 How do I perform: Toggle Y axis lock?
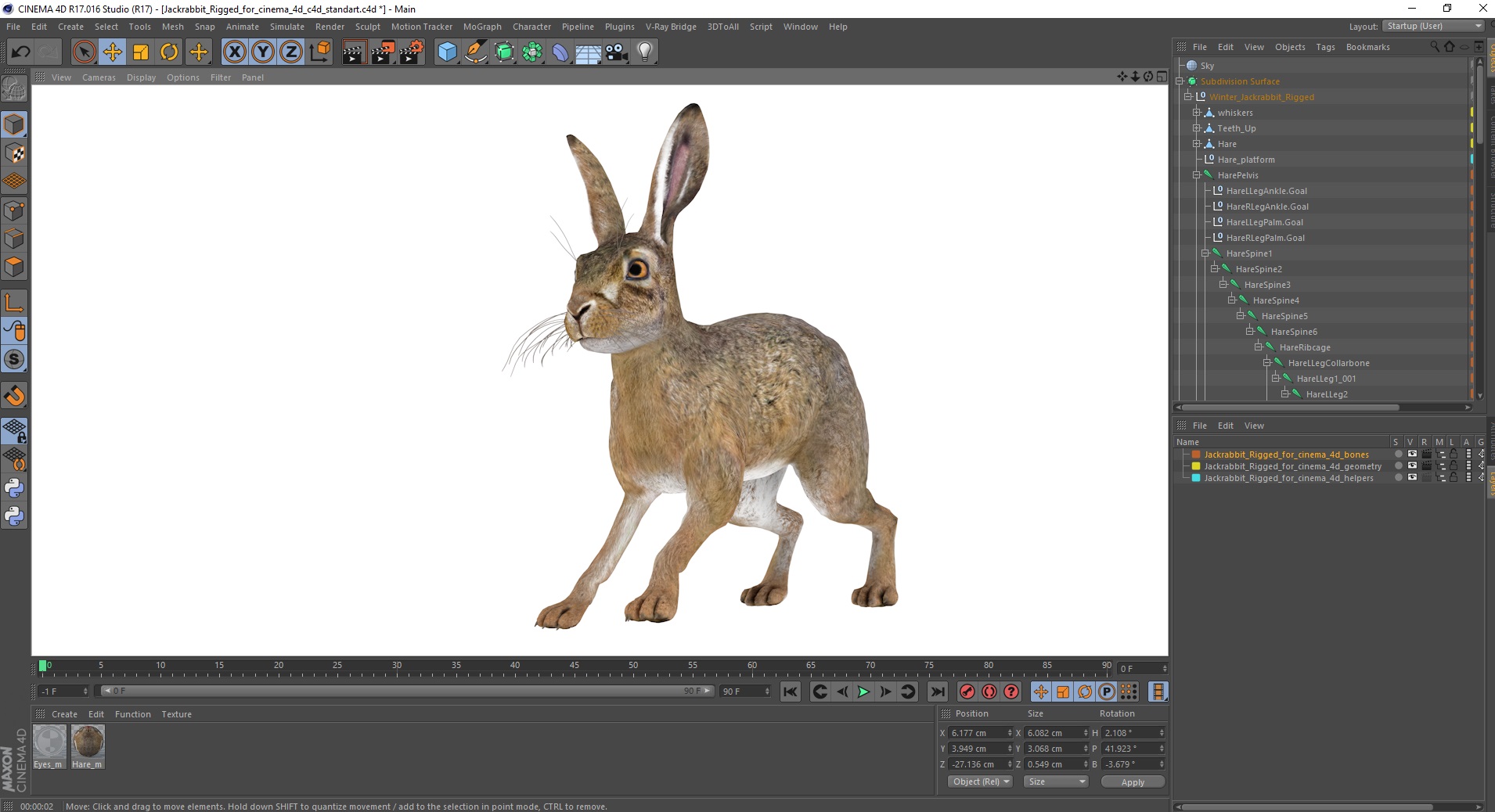pyautogui.click(x=263, y=52)
